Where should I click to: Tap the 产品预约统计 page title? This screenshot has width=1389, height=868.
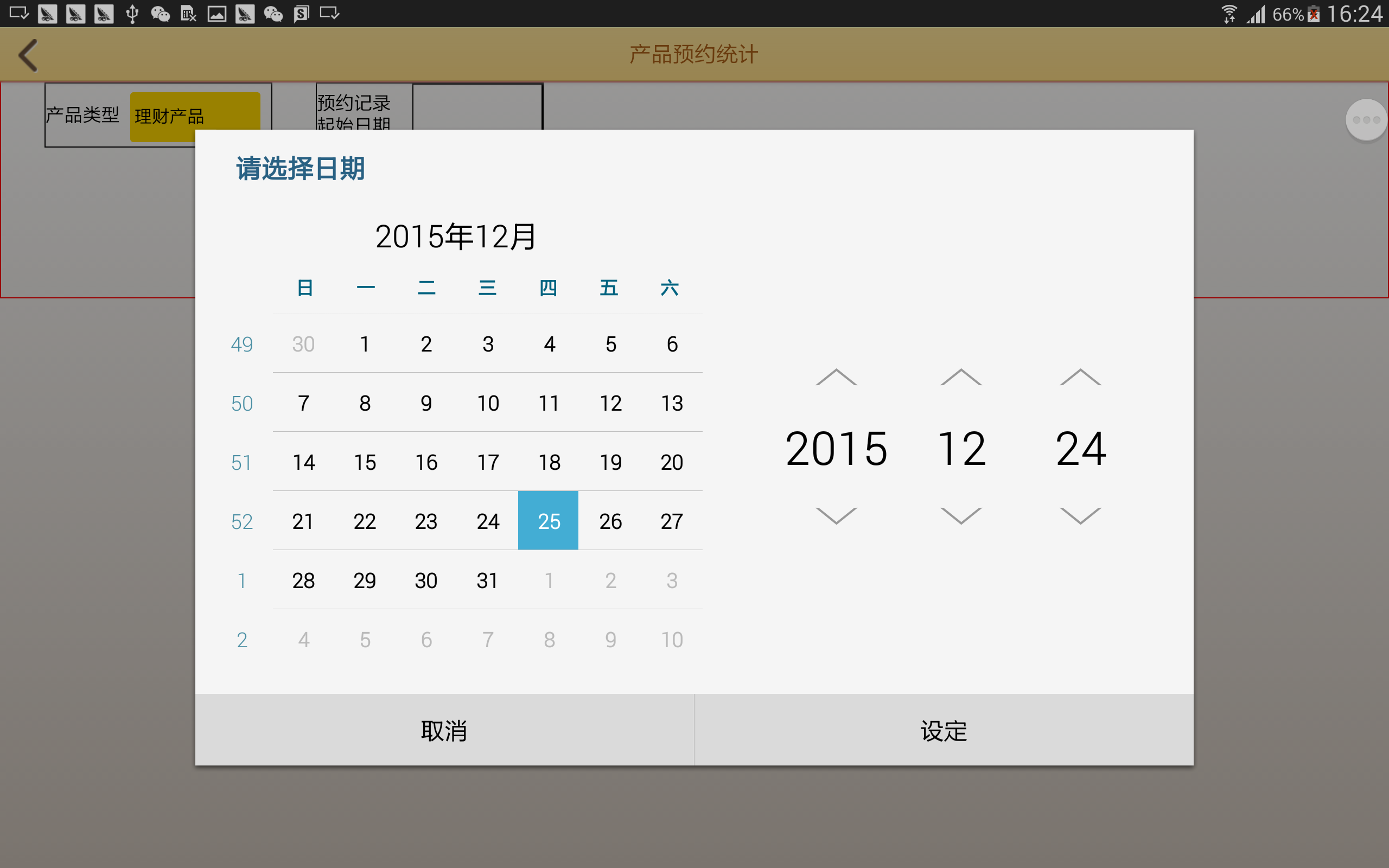click(x=693, y=55)
